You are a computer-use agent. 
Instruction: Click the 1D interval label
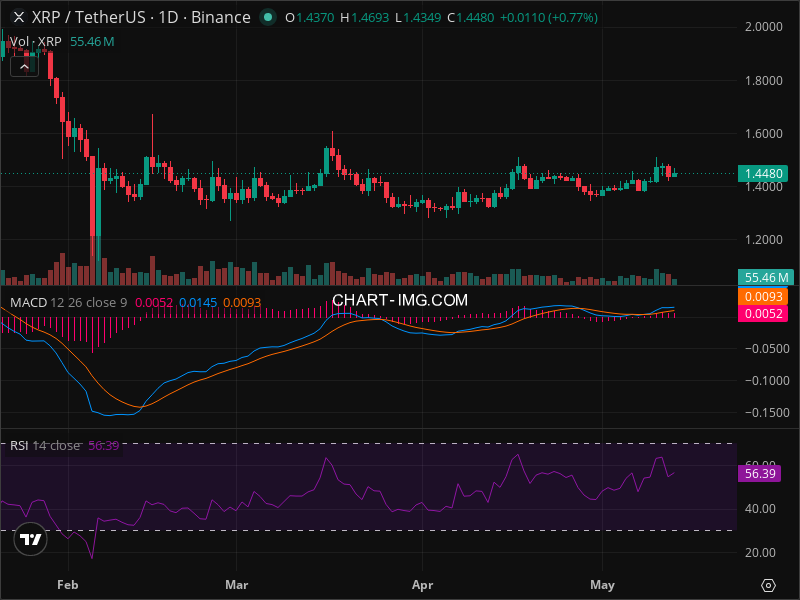tap(168, 17)
